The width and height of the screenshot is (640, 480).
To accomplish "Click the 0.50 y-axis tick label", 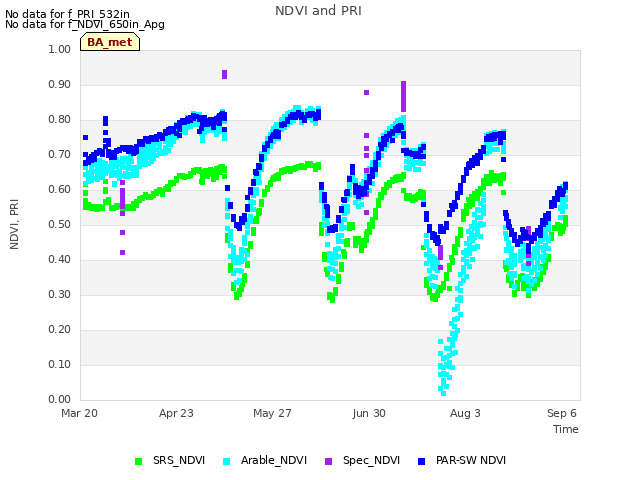I will pos(60,224).
